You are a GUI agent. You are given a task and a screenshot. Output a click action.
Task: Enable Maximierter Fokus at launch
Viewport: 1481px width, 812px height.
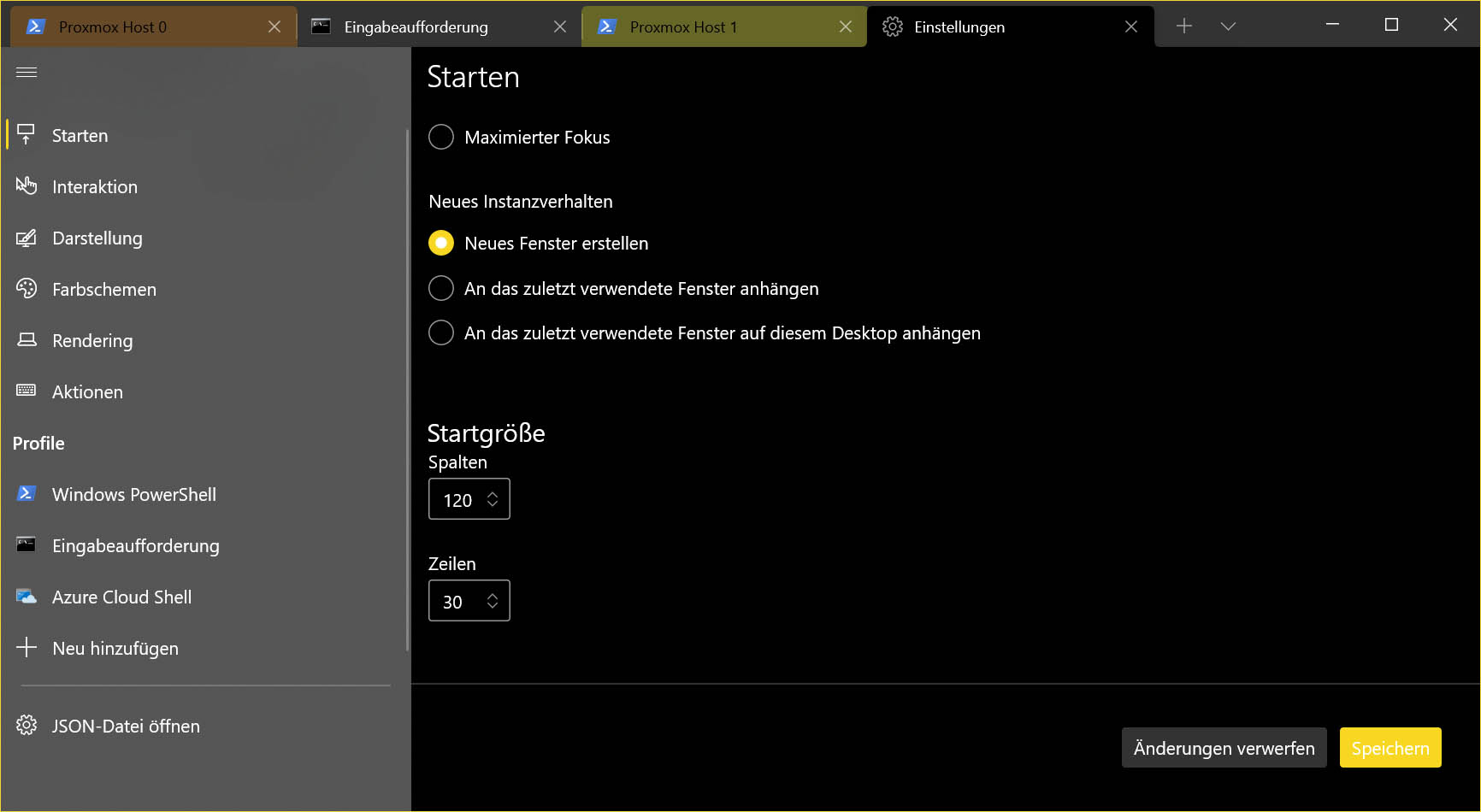[440, 136]
